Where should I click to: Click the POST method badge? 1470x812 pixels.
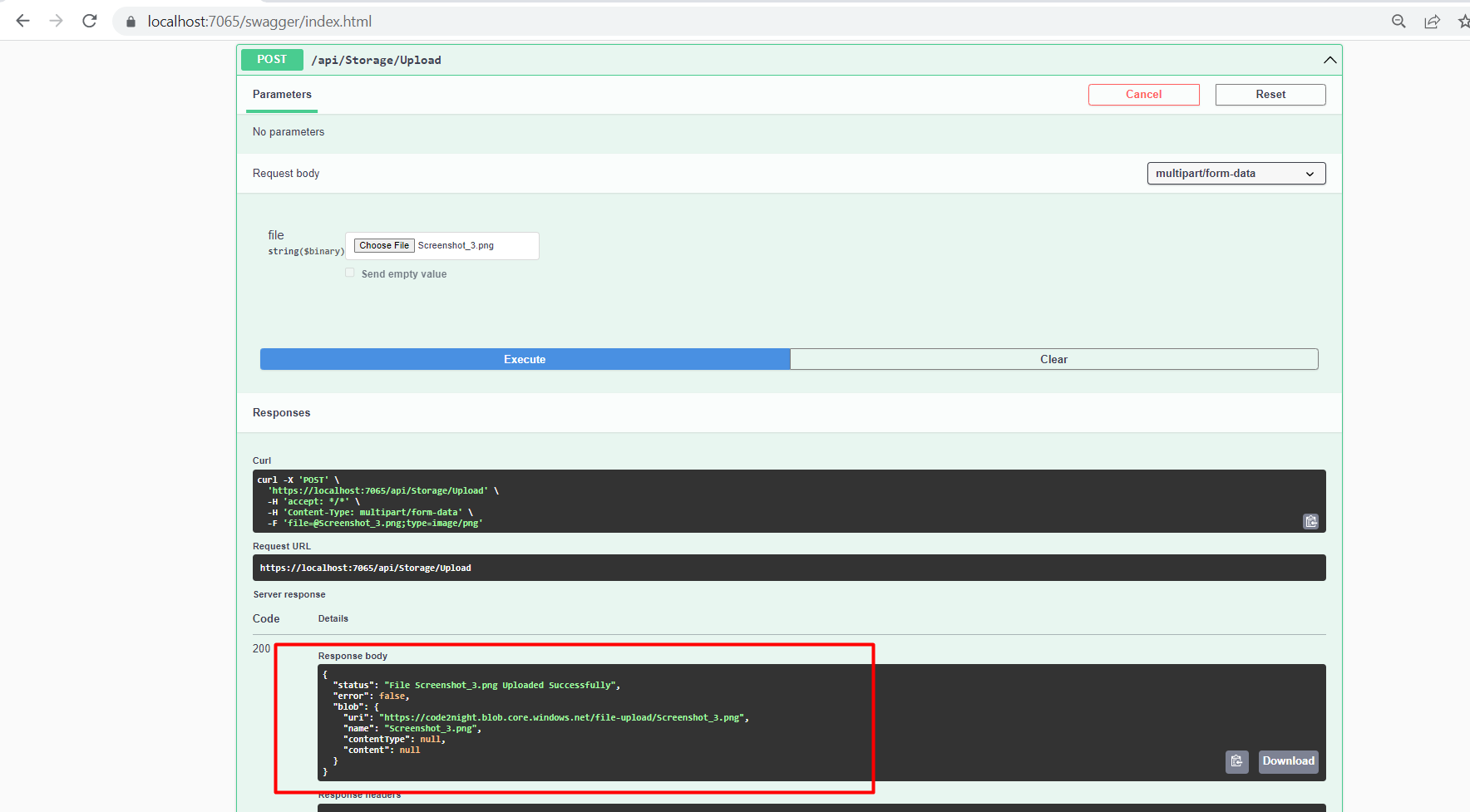(272, 60)
